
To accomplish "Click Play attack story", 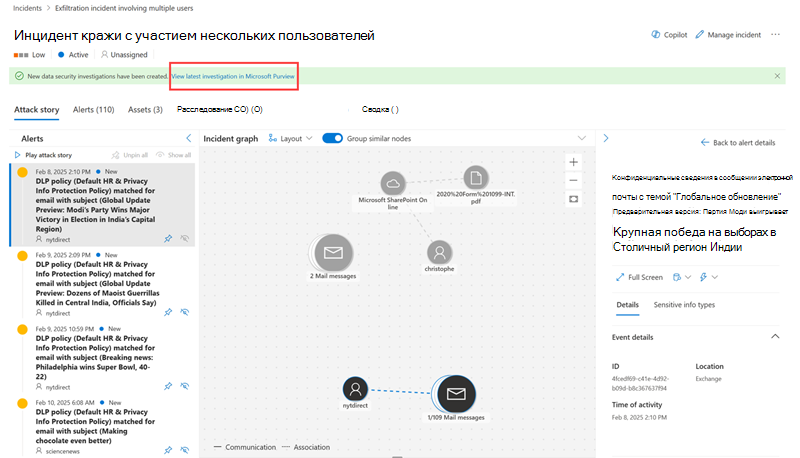I will [x=43, y=155].
